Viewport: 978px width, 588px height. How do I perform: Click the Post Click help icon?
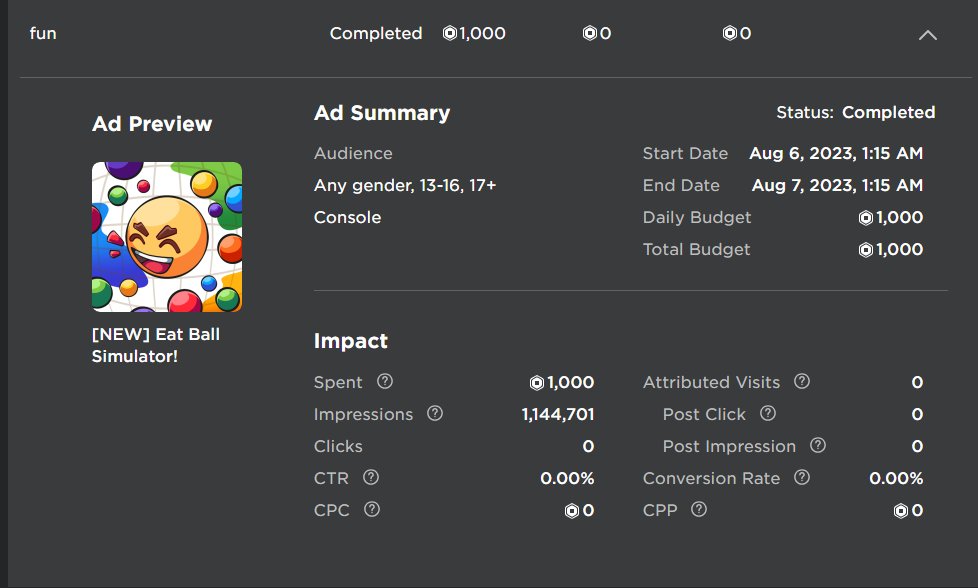768,414
